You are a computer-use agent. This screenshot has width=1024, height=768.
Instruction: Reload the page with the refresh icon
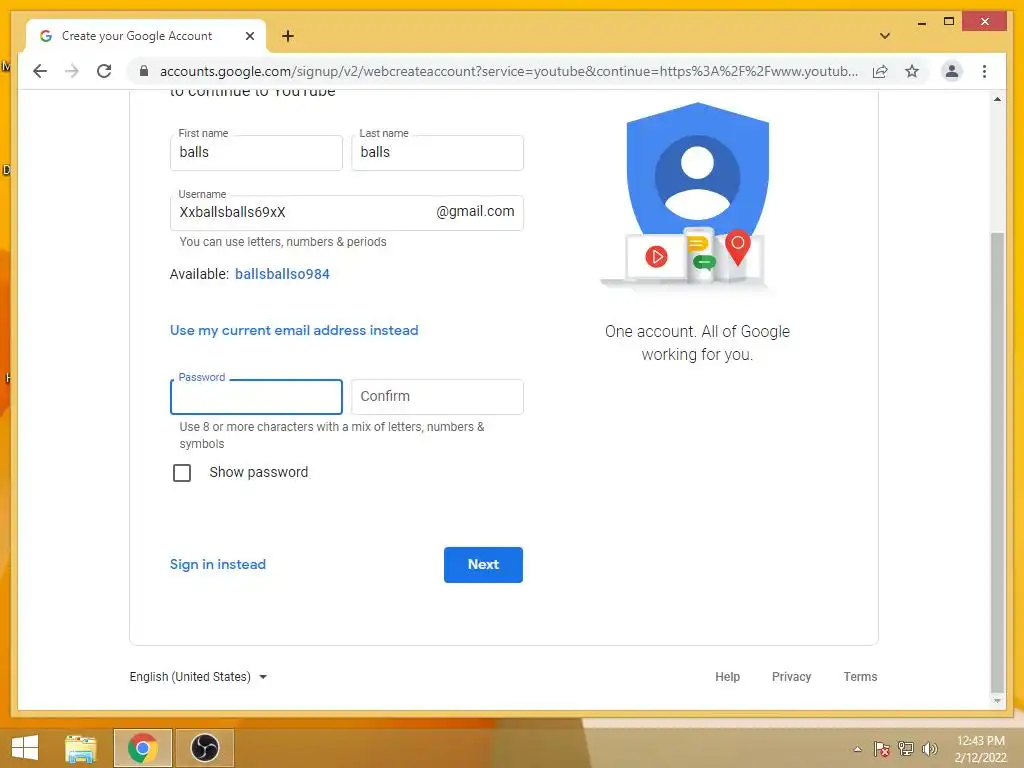pyautogui.click(x=104, y=71)
